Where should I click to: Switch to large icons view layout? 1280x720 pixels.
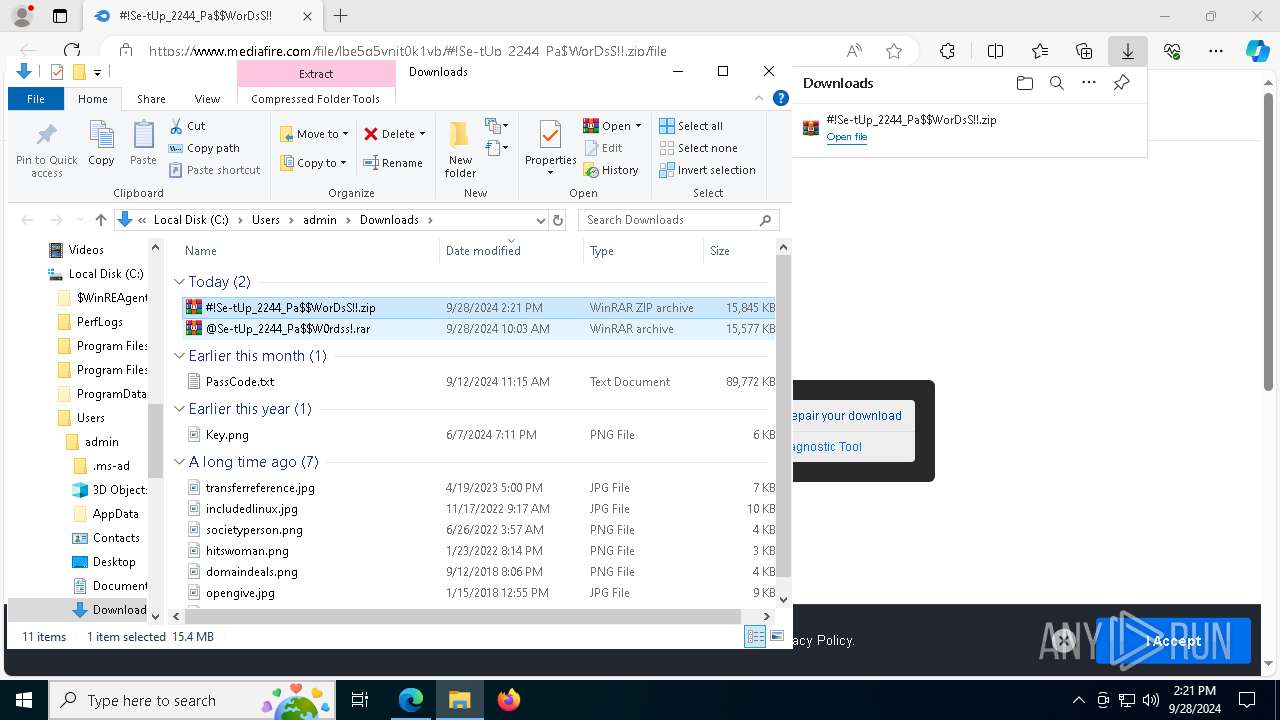776,637
